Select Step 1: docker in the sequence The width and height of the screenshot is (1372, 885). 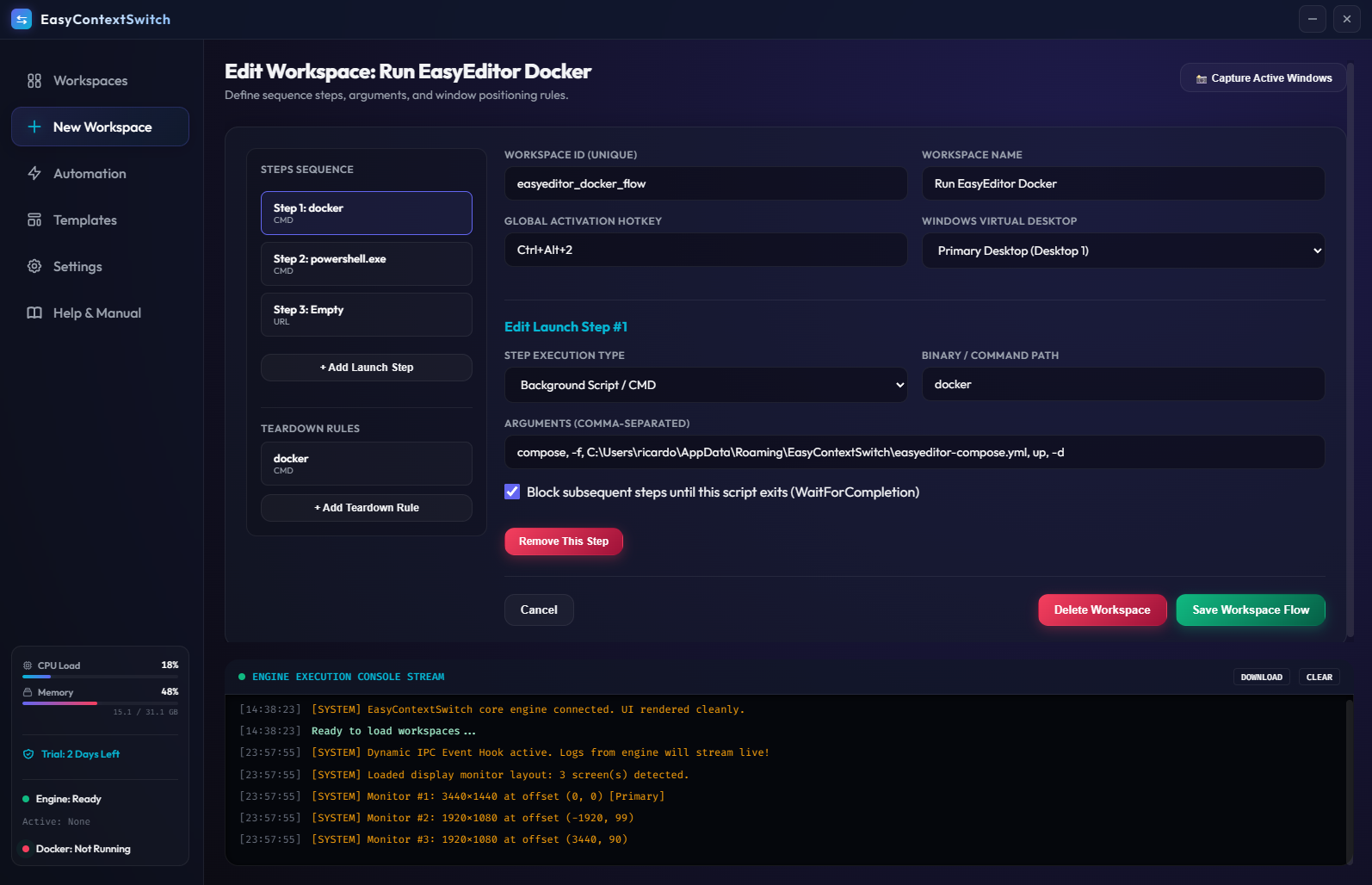pyautogui.click(x=367, y=213)
